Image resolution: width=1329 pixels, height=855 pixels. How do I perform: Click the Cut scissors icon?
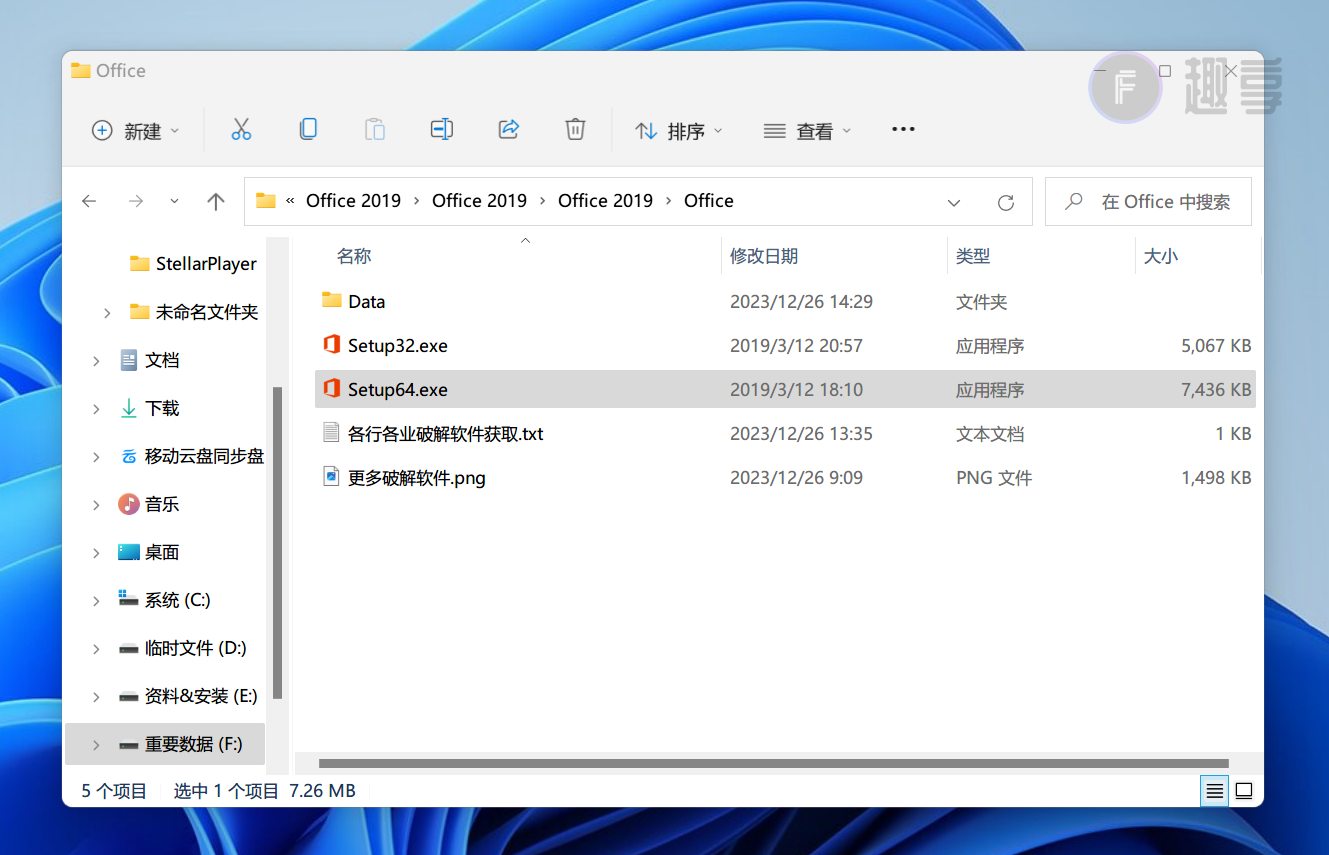pyautogui.click(x=241, y=129)
